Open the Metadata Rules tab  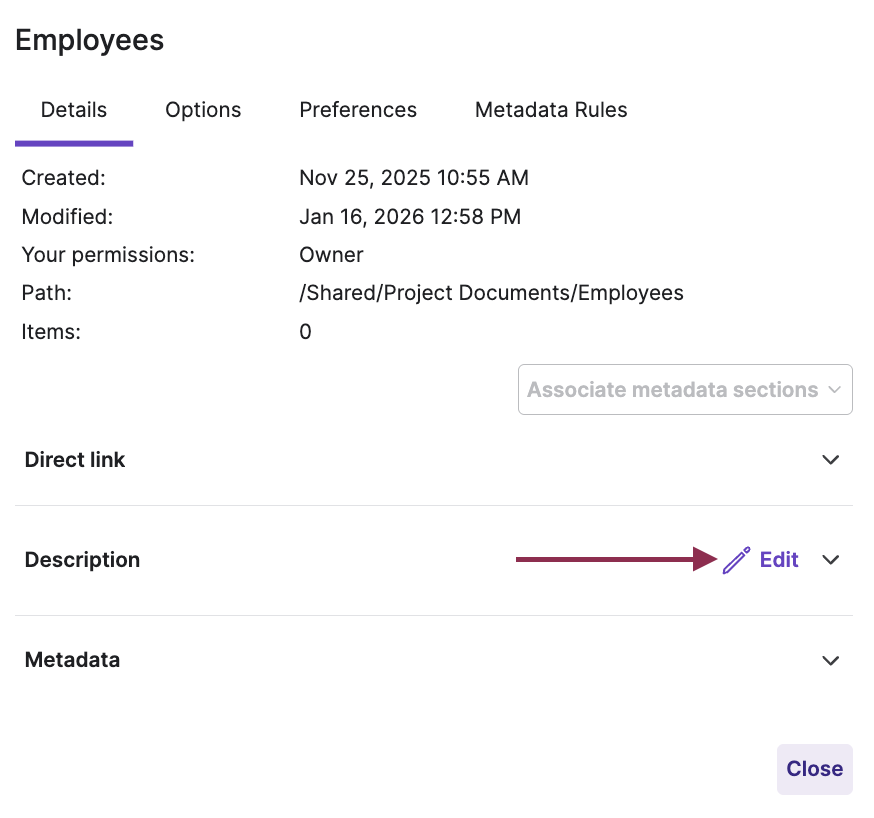551,109
